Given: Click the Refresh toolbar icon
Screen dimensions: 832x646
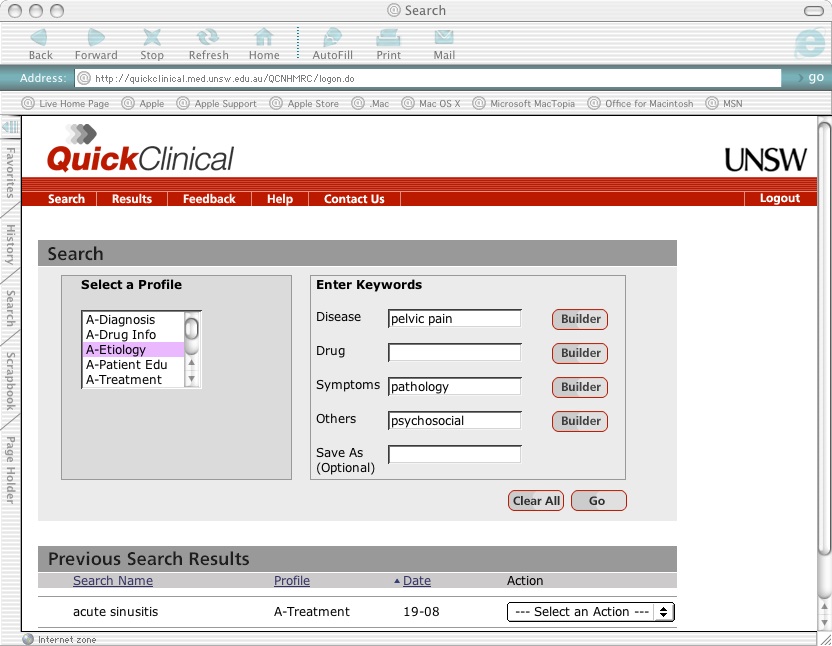Looking at the screenshot, I should (x=208, y=38).
